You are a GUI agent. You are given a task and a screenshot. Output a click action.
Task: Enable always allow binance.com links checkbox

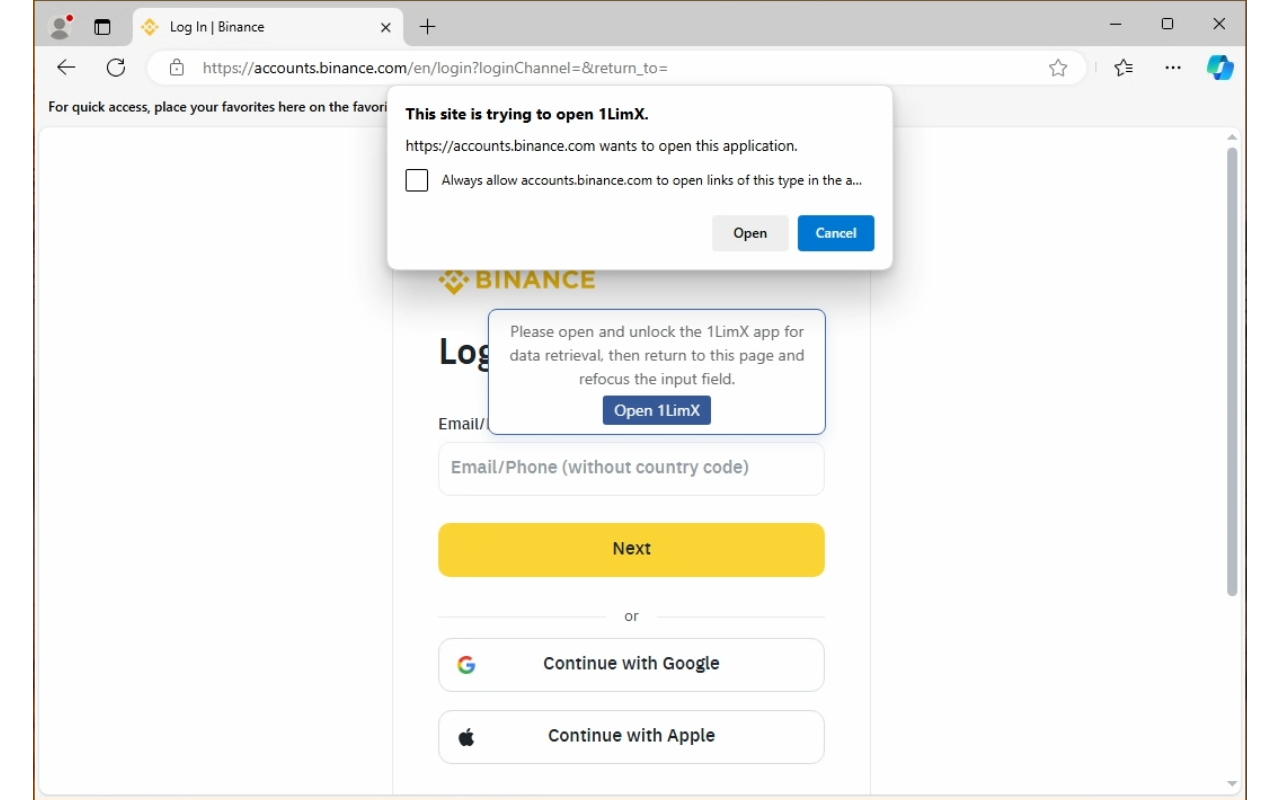pyautogui.click(x=417, y=180)
